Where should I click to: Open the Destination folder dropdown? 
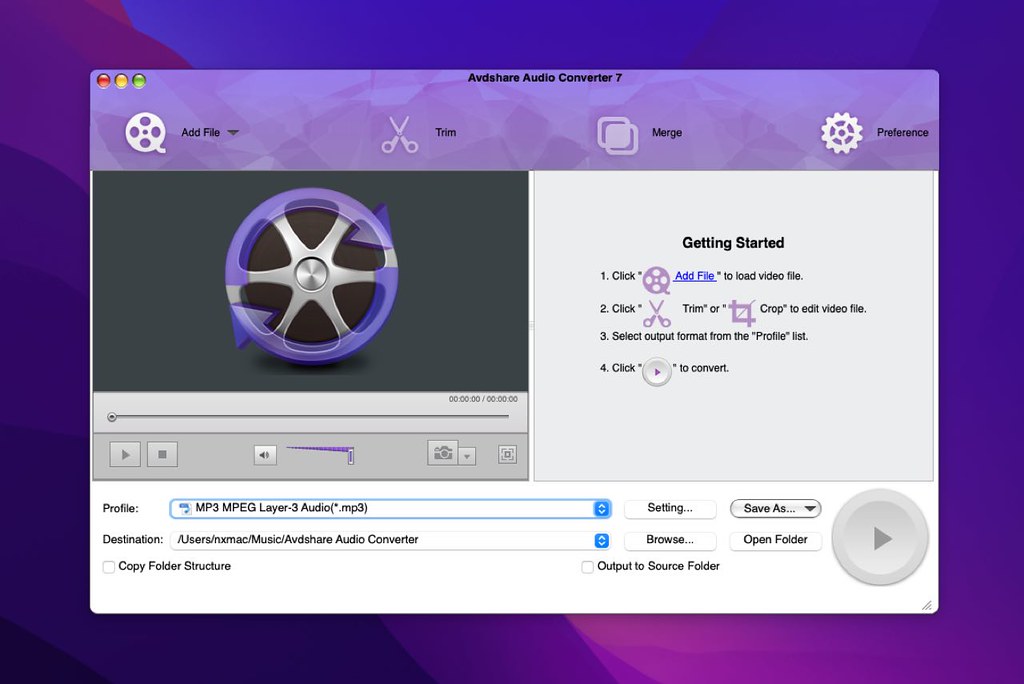tap(601, 540)
